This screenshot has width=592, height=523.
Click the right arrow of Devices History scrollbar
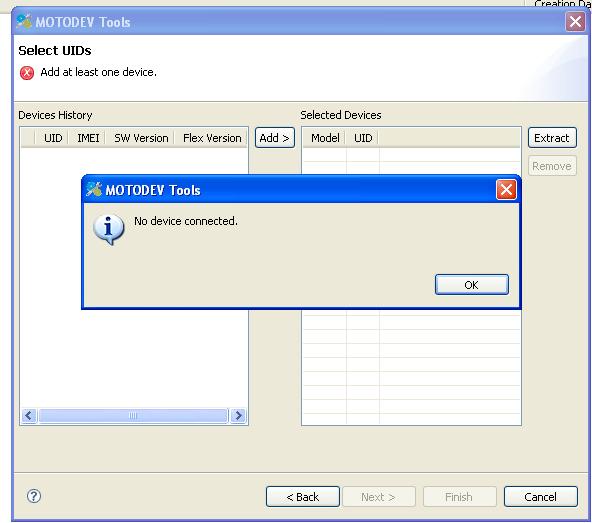click(238, 416)
